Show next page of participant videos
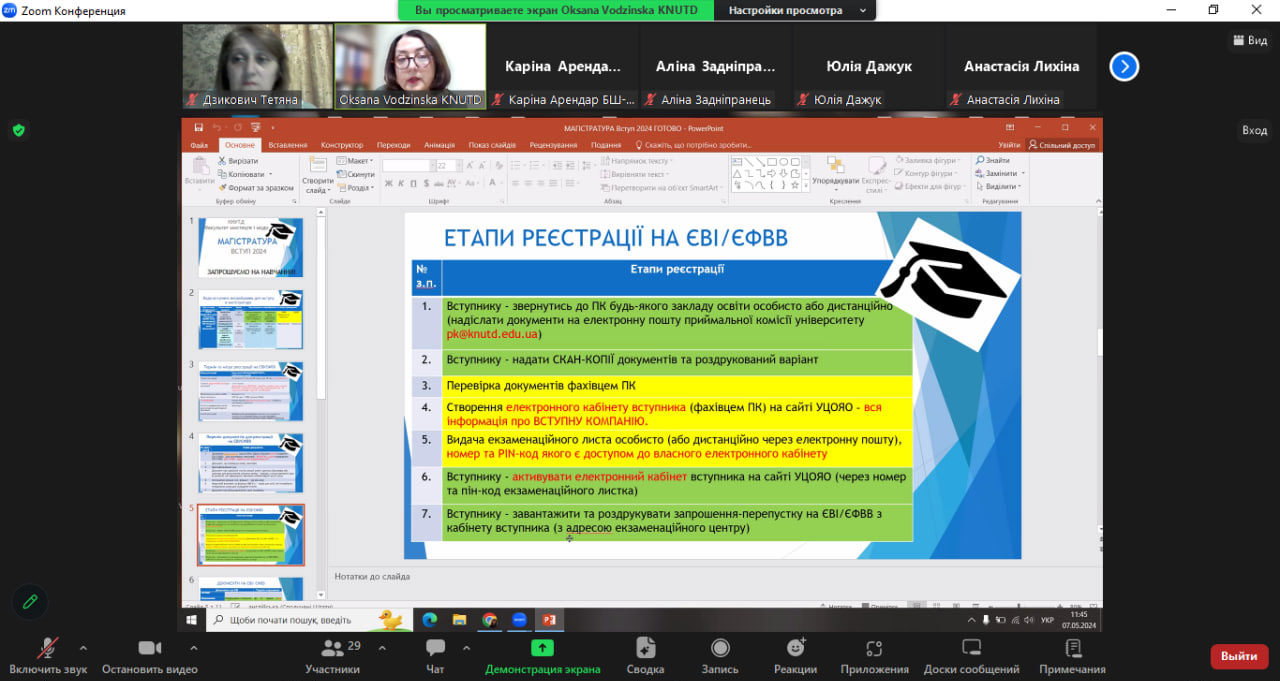Image resolution: width=1280 pixels, height=681 pixels. [1124, 66]
